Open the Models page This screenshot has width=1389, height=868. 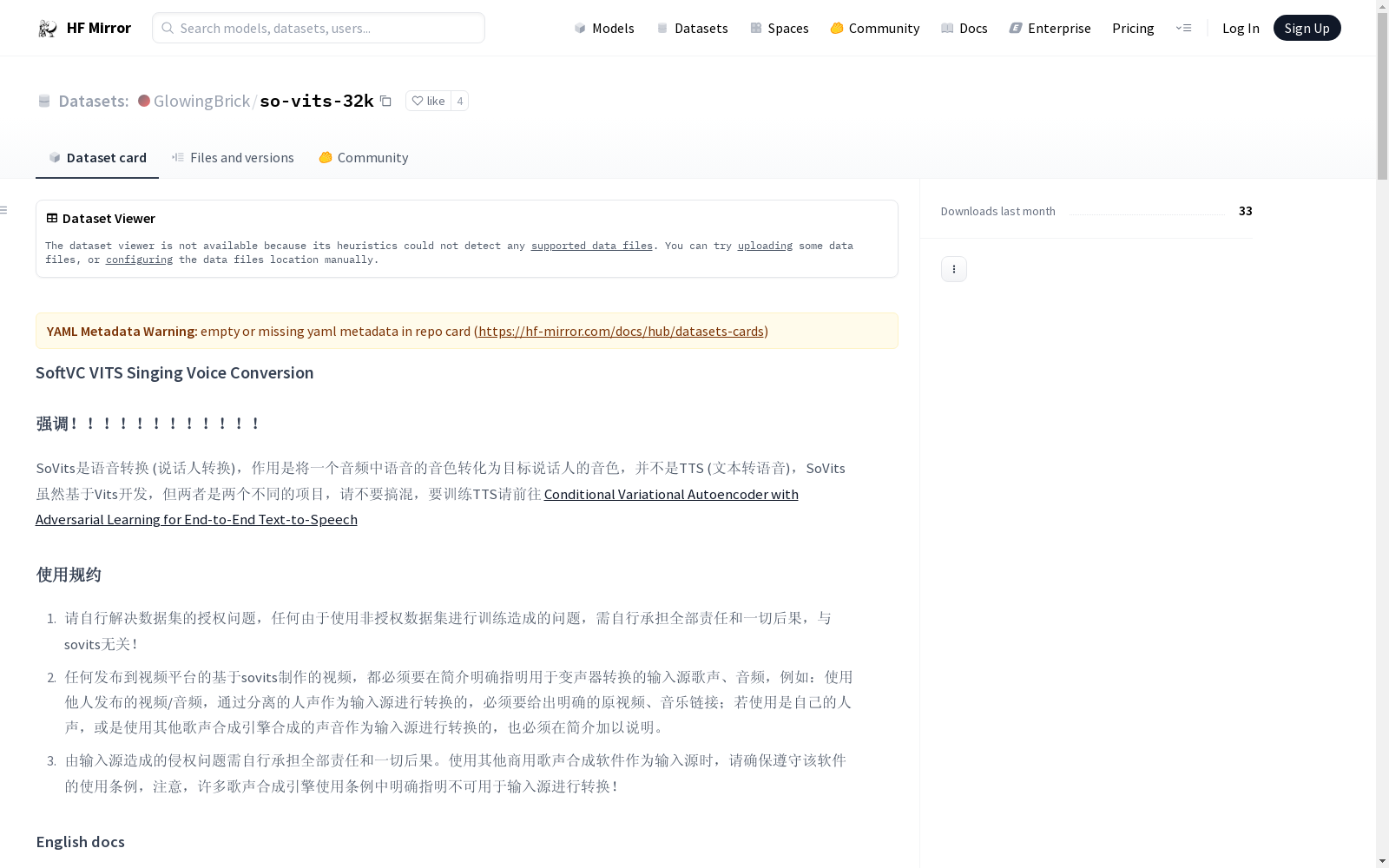coord(604,28)
